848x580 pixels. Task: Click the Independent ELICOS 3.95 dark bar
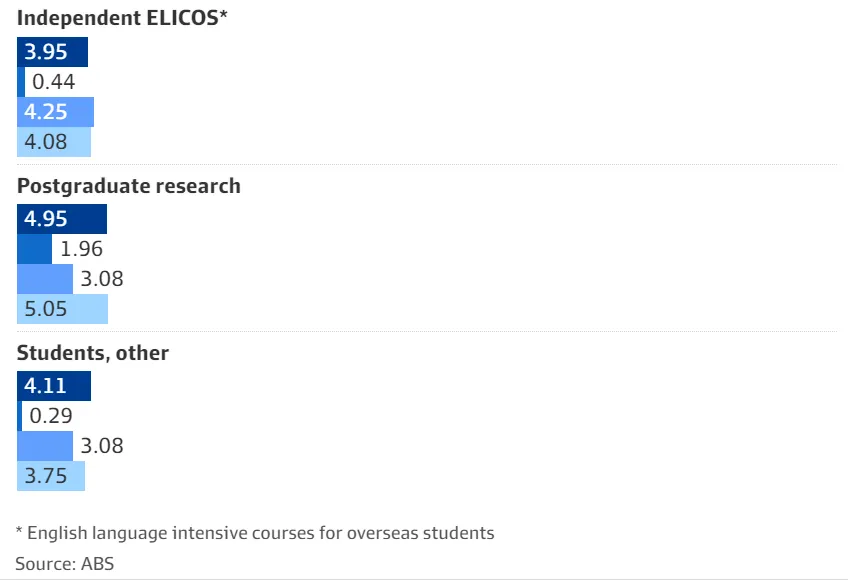pos(52,52)
